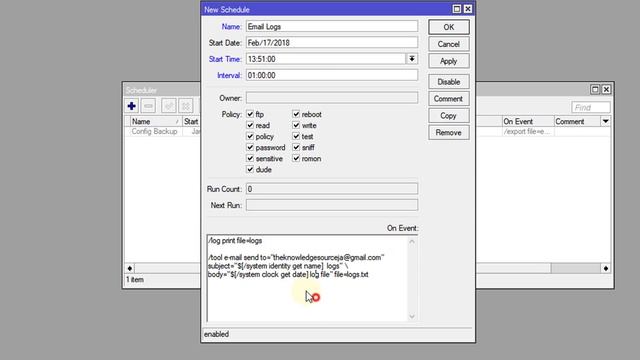Click the '/log print file=logs' script line

[235, 240]
